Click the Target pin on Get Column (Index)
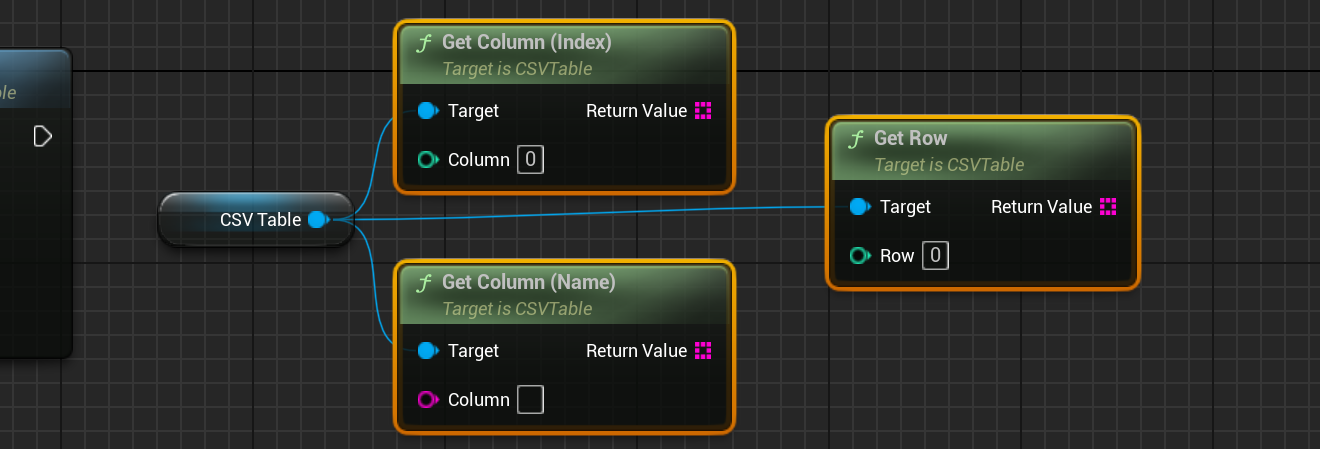The width and height of the screenshot is (1320, 449). (427, 111)
